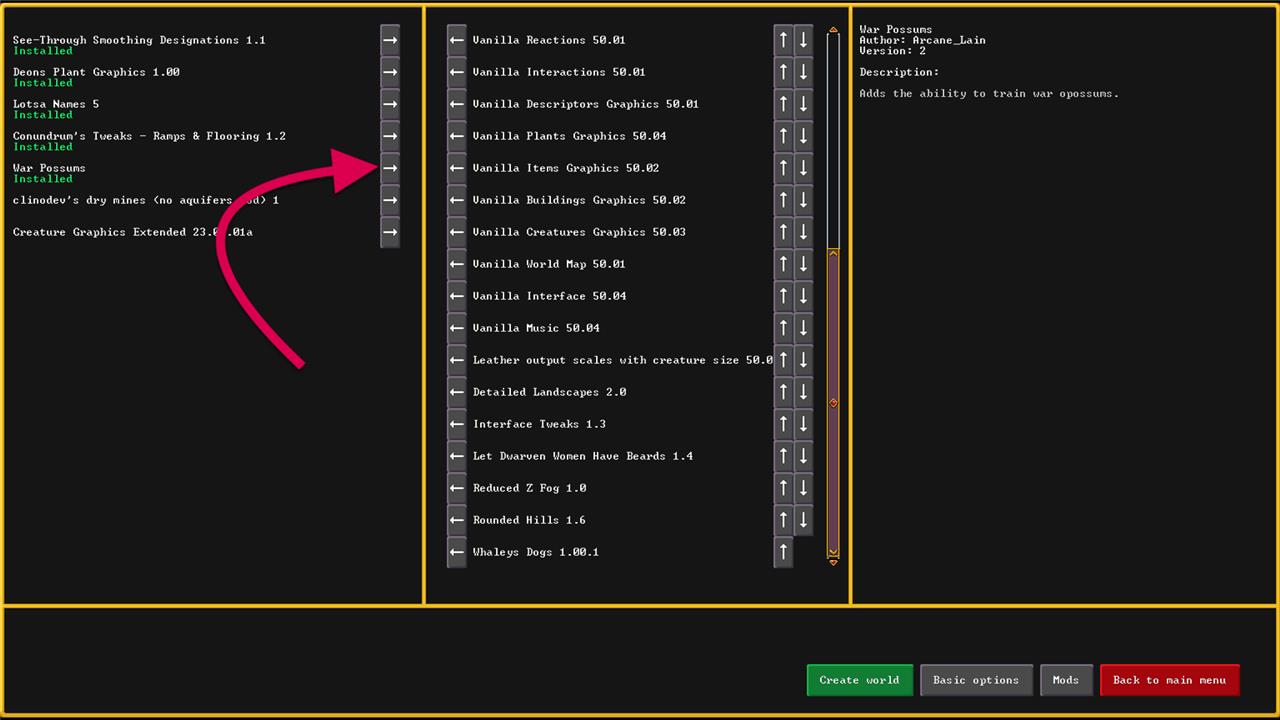Move Whaleys Dogs up in load order
Image resolution: width=1280 pixels, height=720 pixels.
[x=783, y=552]
